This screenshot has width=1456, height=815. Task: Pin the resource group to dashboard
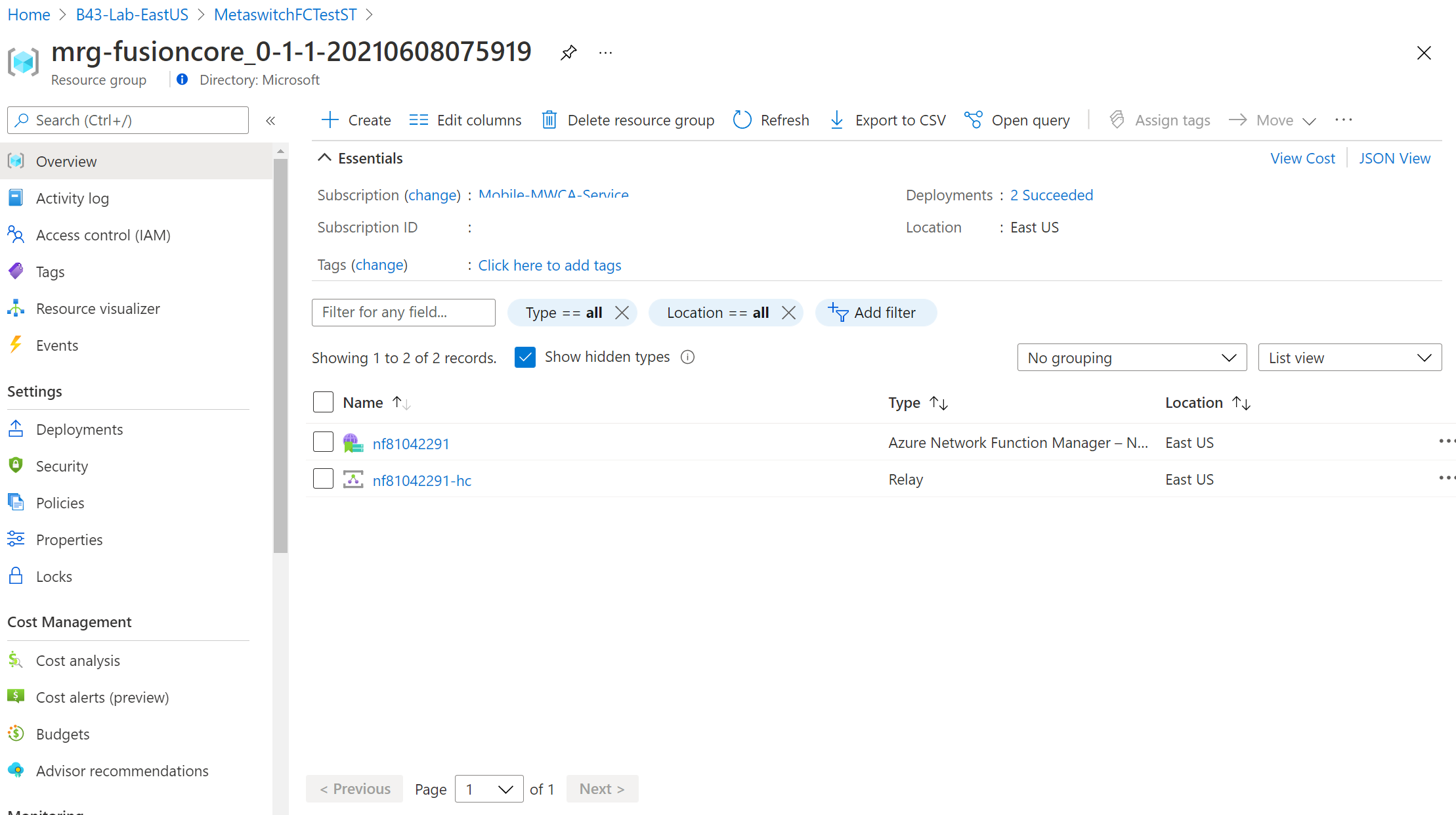[568, 53]
